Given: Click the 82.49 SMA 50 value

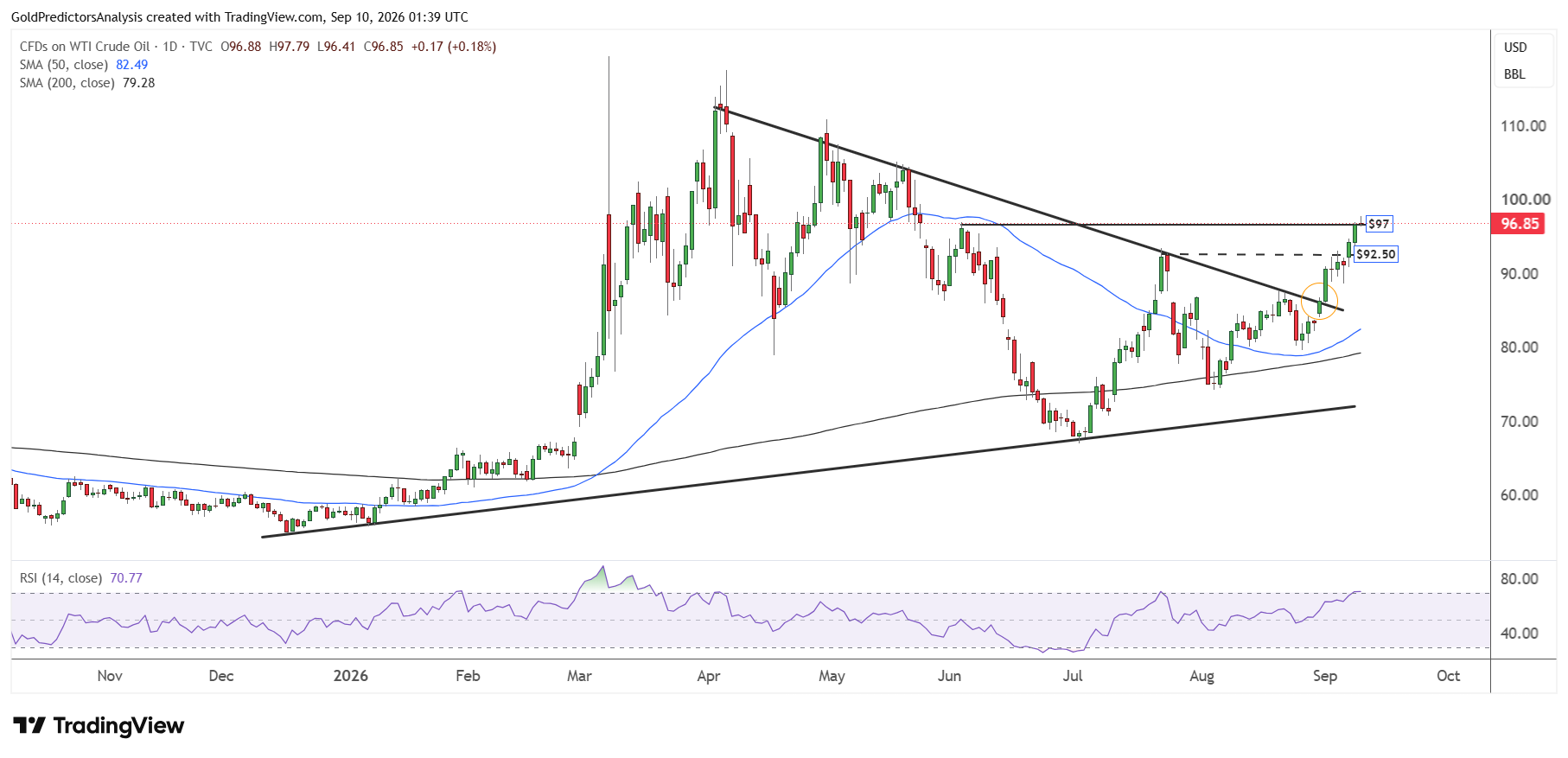Looking at the screenshot, I should click(132, 65).
